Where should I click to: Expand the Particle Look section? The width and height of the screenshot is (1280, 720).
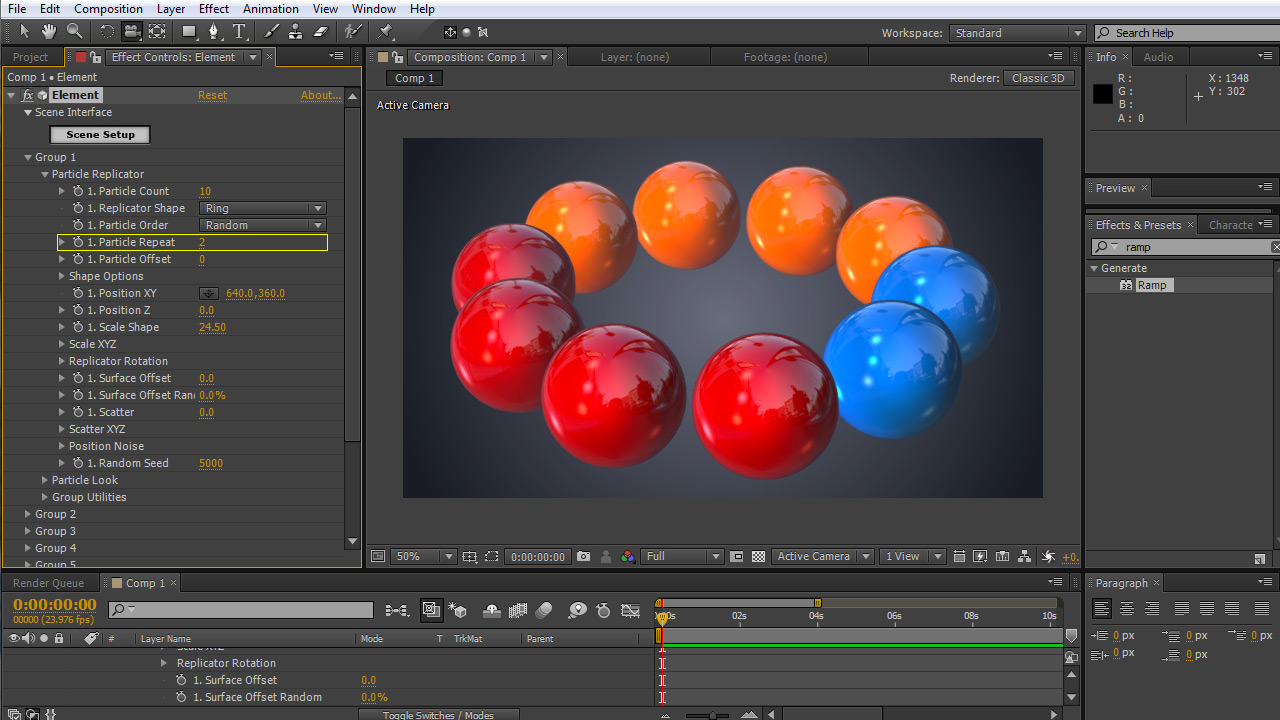pyautogui.click(x=45, y=480)
